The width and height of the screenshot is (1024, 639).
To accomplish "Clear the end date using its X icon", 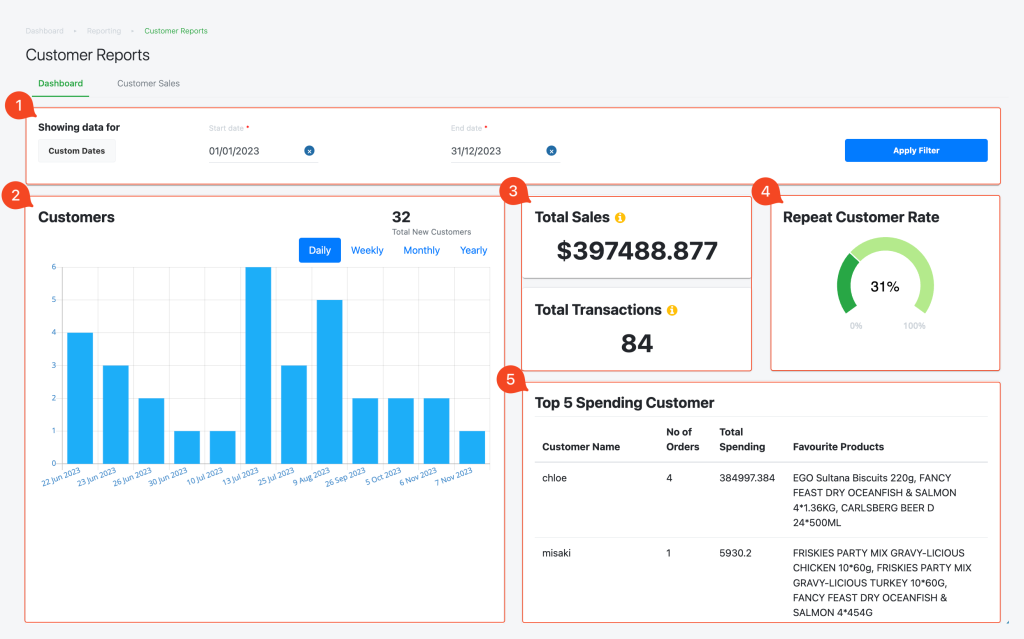I will [x=551, y=150].
